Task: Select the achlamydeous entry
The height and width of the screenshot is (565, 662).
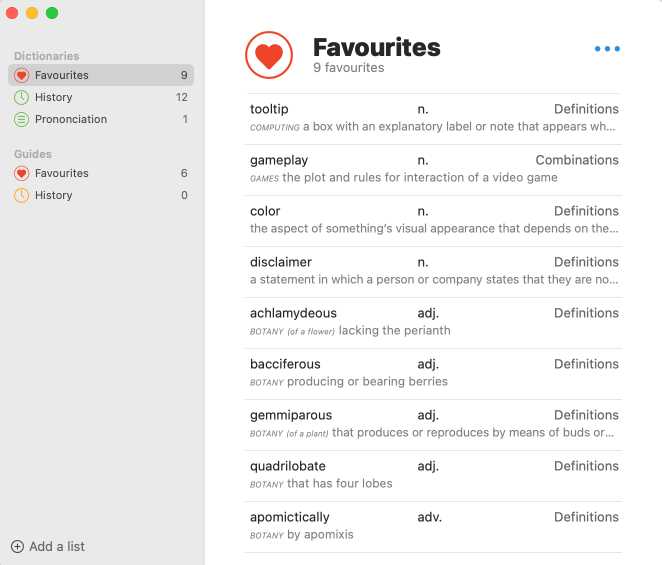Action: [433, 322]
